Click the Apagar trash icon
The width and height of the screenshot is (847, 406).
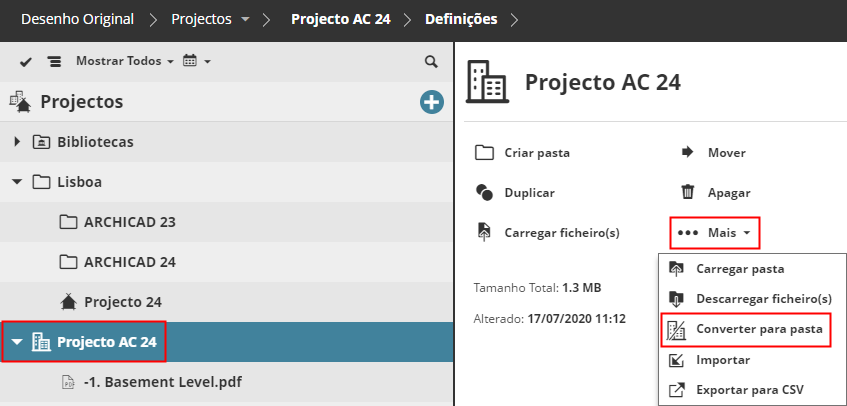point(687,192)
